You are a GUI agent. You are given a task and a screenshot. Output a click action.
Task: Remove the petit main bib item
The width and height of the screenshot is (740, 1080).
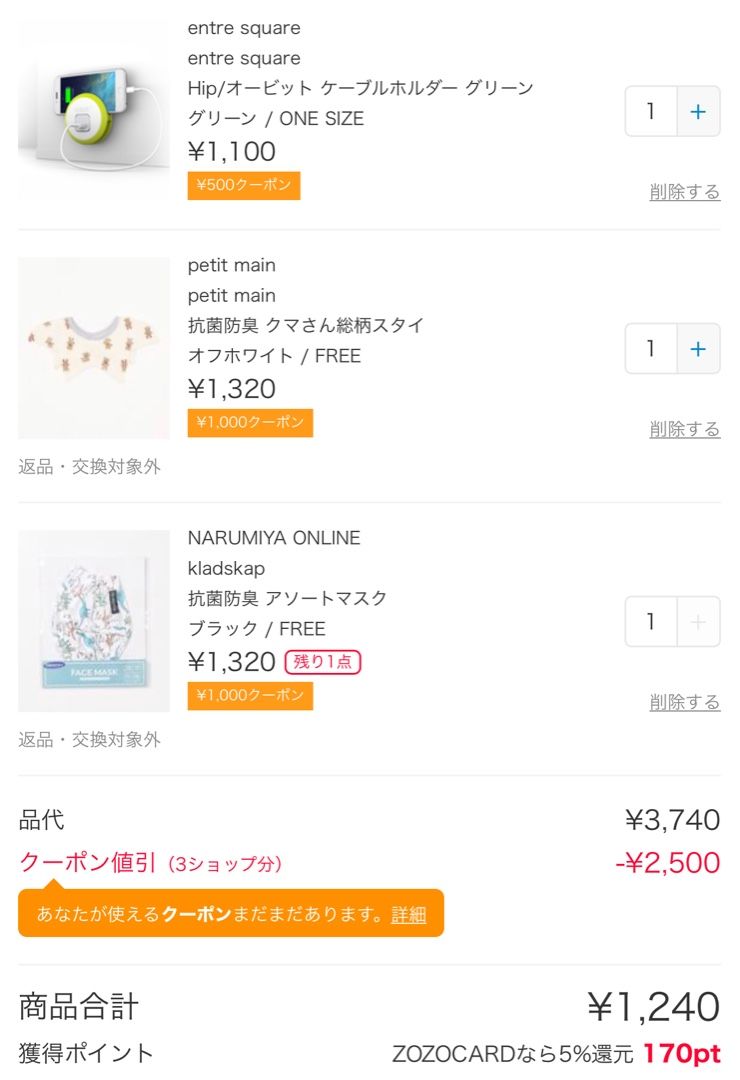click(x=684, y=429)
